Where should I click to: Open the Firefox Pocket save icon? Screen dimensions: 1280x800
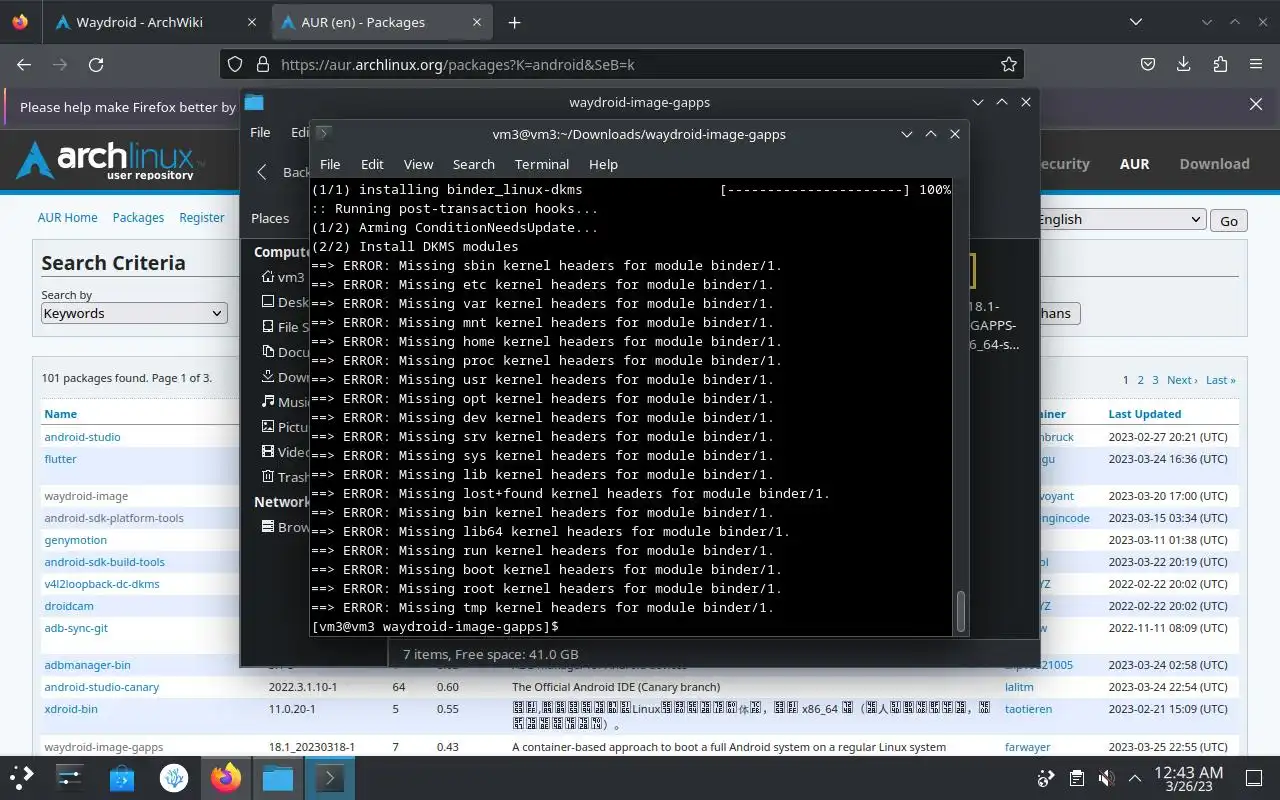1148,64
